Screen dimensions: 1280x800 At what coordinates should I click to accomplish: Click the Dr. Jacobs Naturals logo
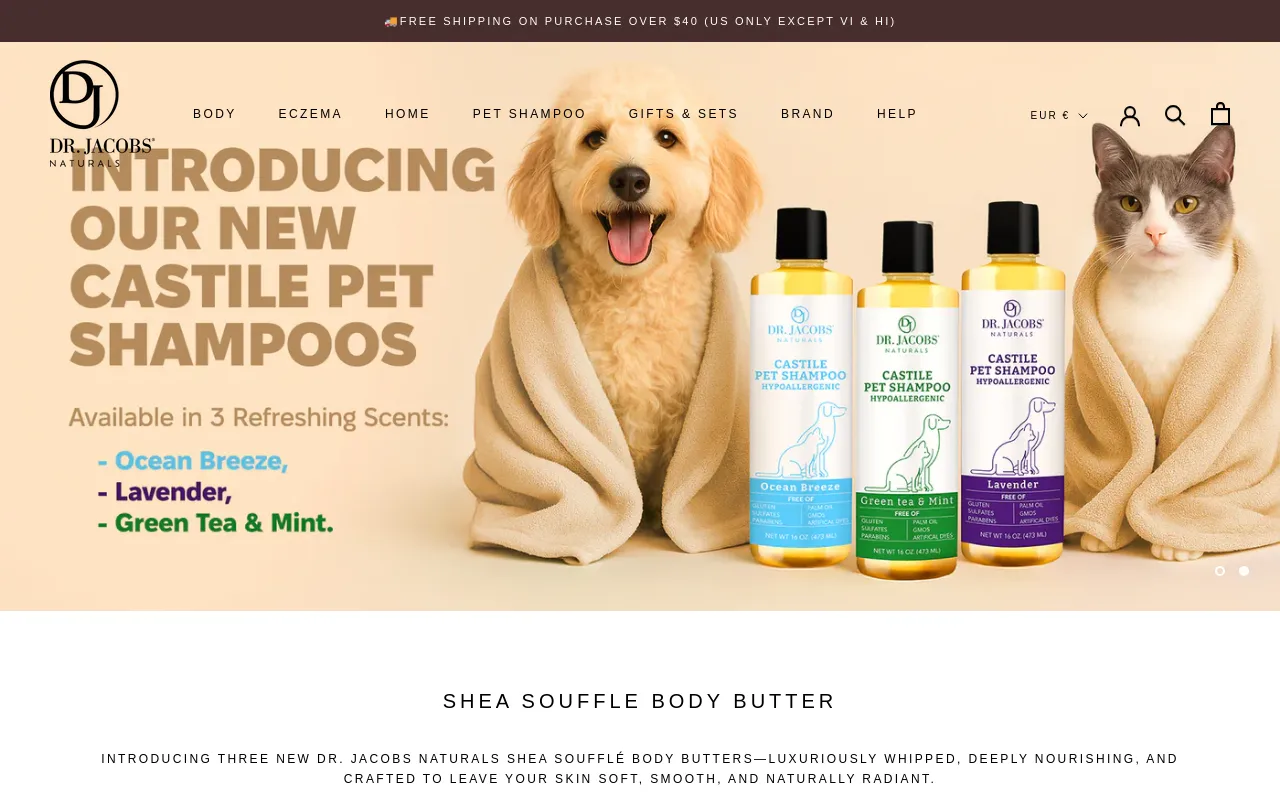[x=102, y=113]
